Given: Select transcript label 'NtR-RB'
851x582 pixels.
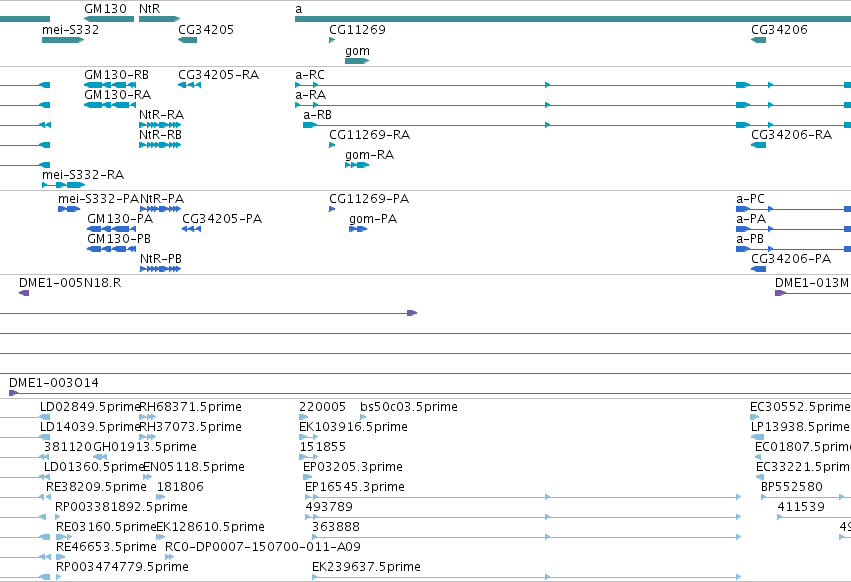Looking at the screenshot, I should click(x=160, y=135).
